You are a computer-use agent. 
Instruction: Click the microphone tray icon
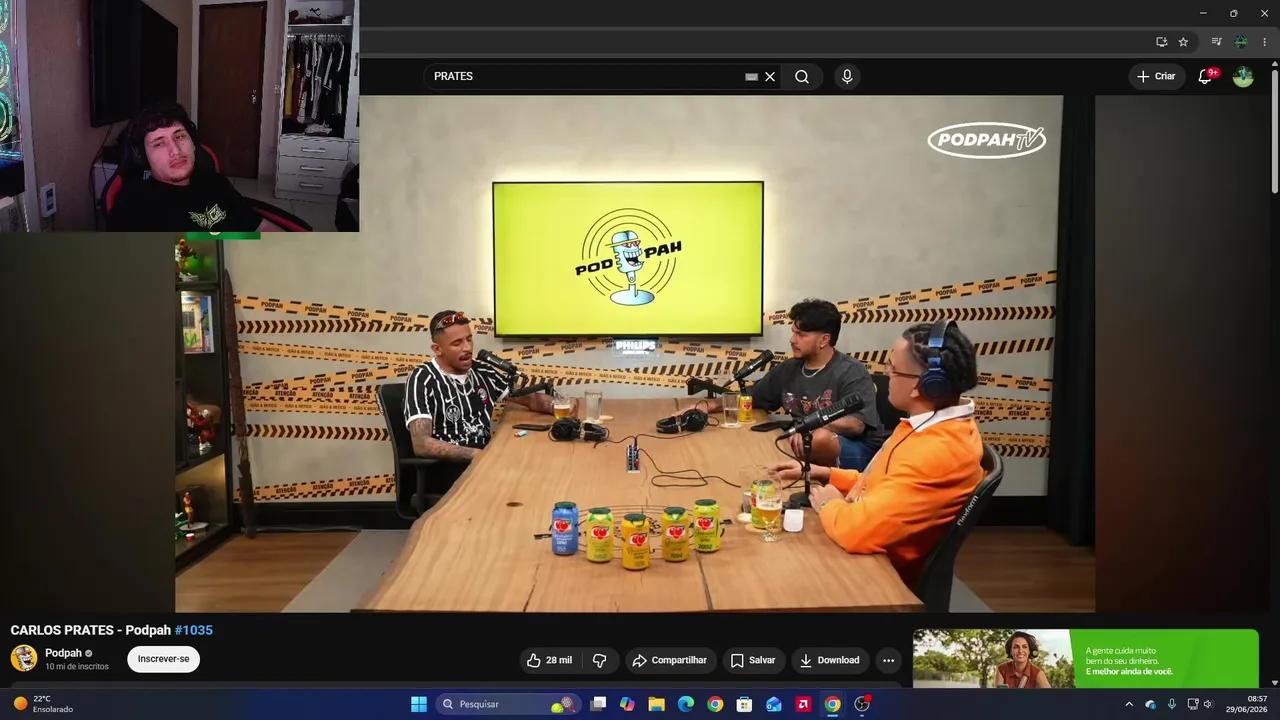point(1171,704)
